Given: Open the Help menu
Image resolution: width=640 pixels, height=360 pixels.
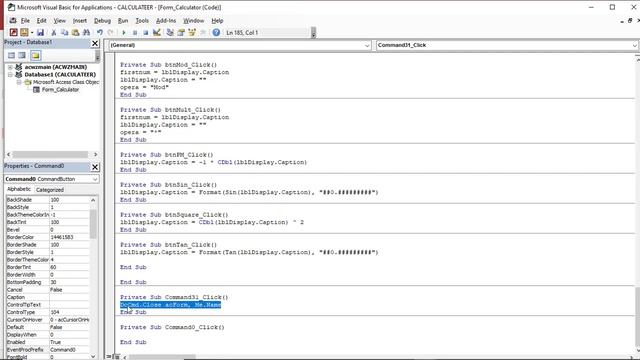Looking at the screenshot, I should 217,20.
